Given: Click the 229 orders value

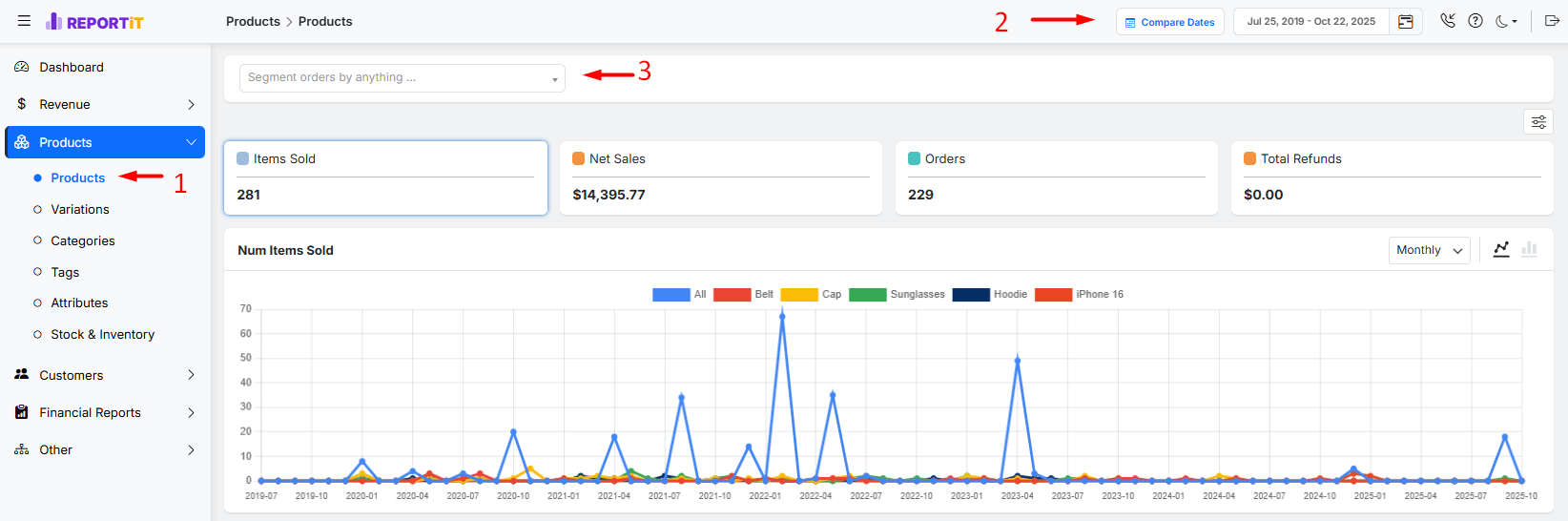Looking at the screenshot, I should (920, 194).
